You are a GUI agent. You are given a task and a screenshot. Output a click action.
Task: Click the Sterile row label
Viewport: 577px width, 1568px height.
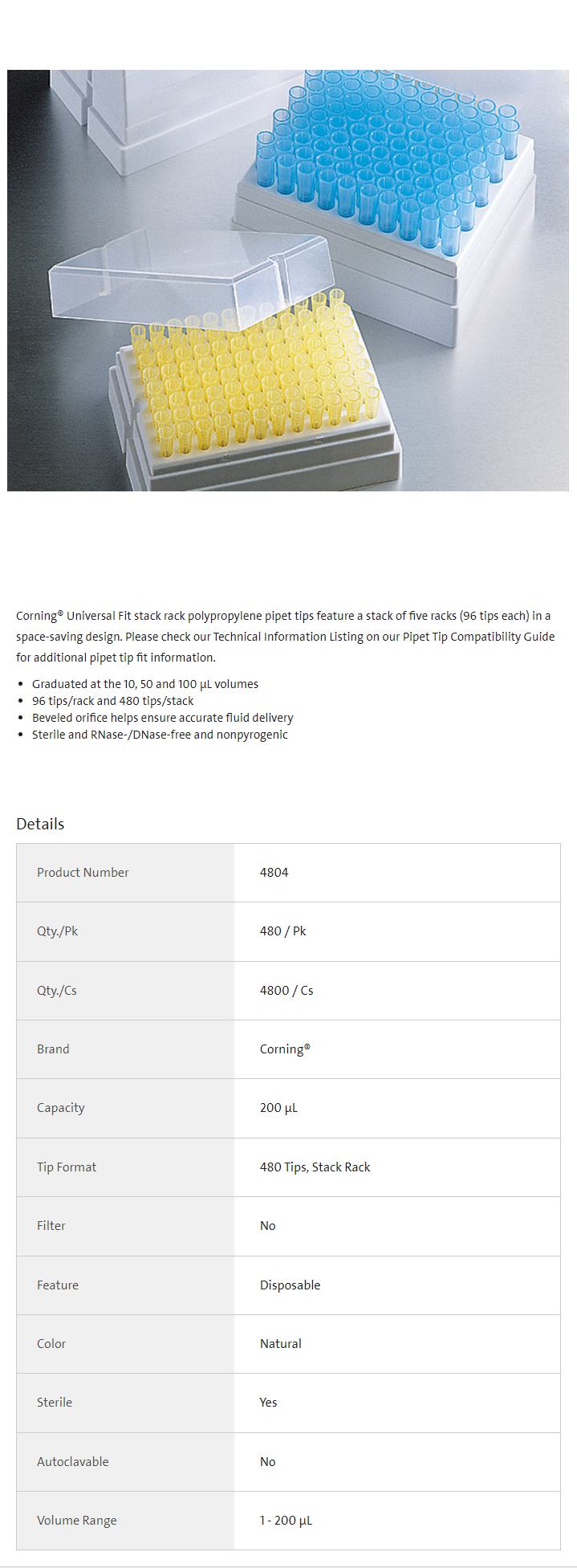point(55,1403)
